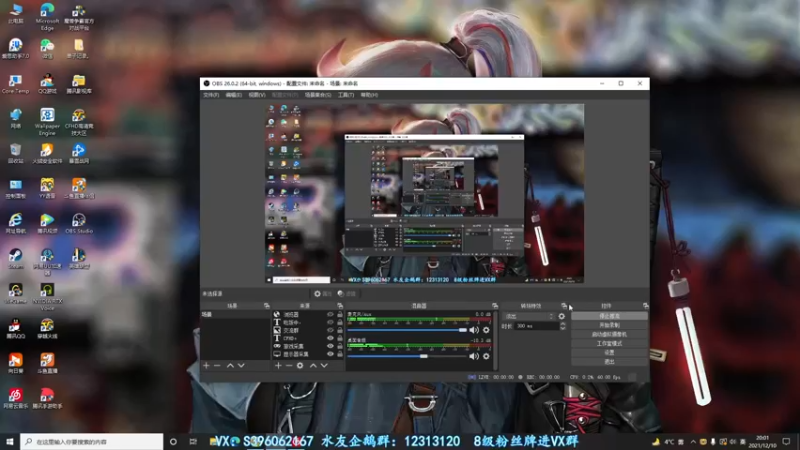Click the audio mixer vertical scrollbar
The image size is (800, 450).
click(495, 340)
